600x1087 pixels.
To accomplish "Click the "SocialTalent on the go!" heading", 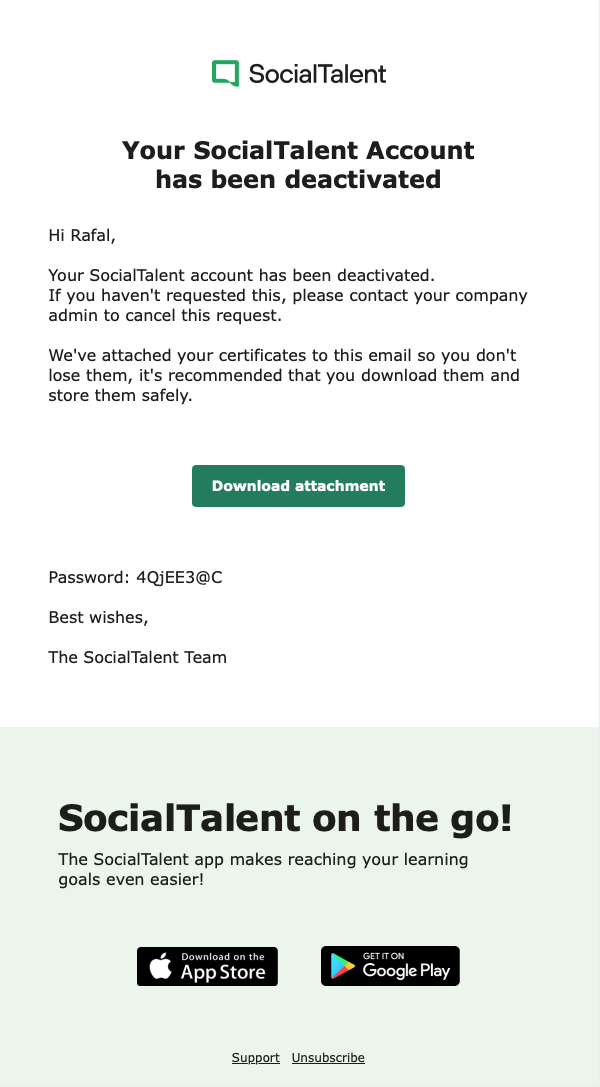I will coord(285,818).
